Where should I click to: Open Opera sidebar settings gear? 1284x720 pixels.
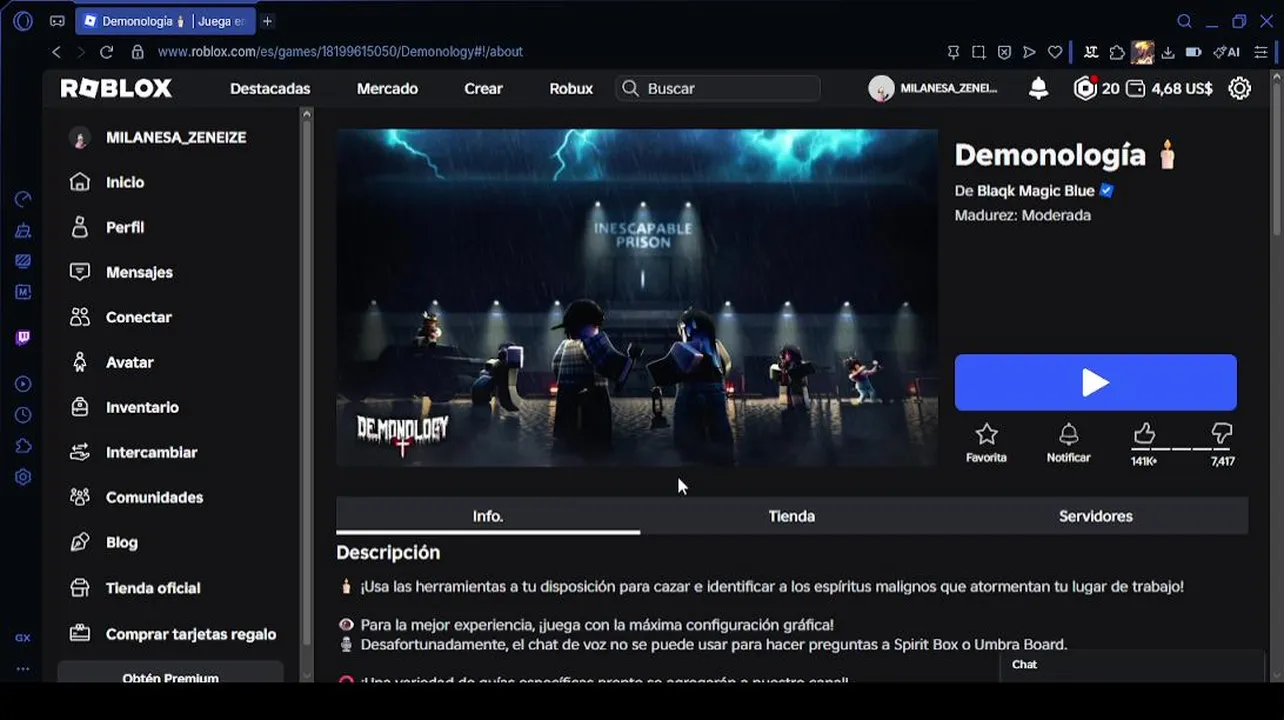[x=23, y=477]
